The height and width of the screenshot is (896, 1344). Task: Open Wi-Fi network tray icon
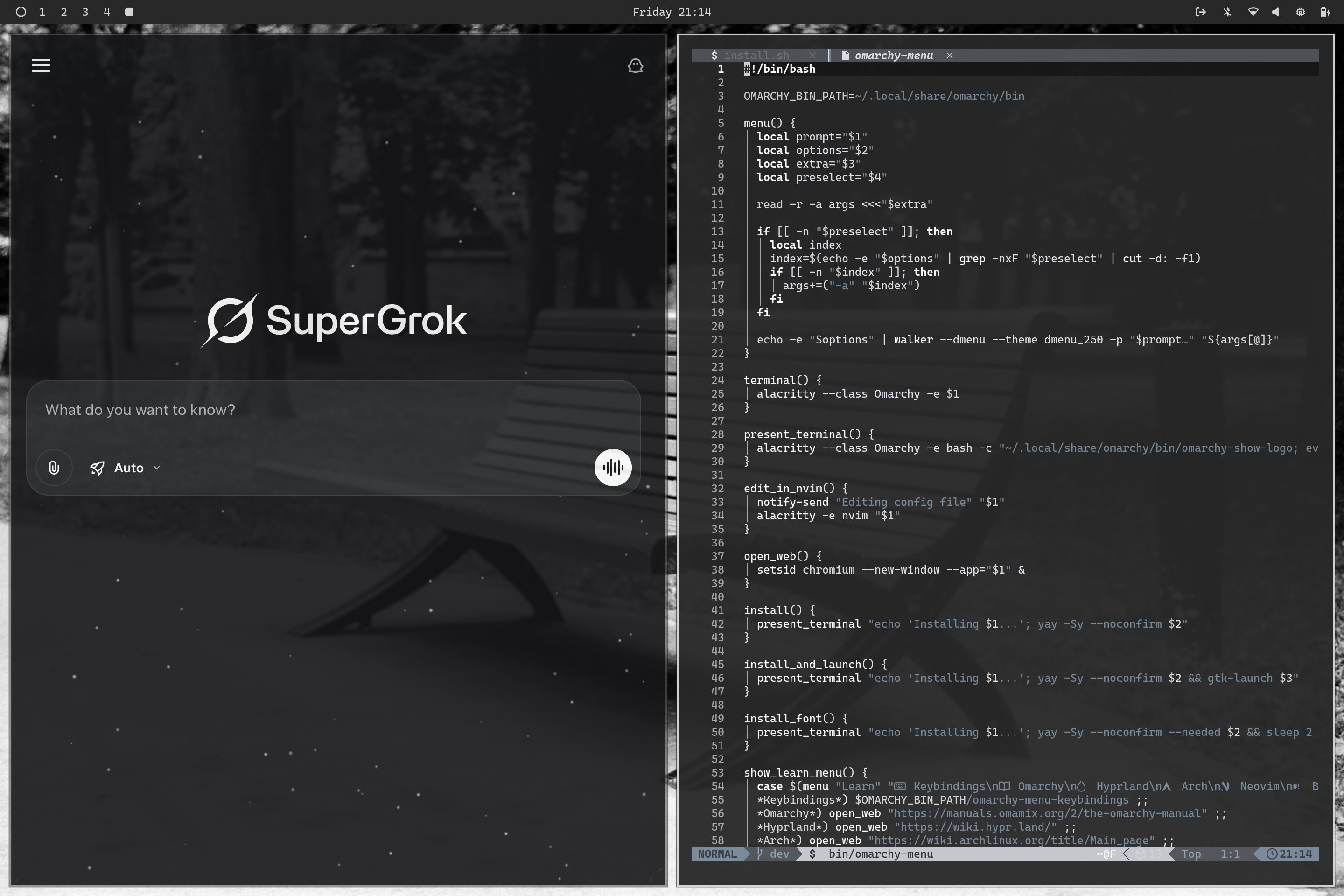(1253, 12)
